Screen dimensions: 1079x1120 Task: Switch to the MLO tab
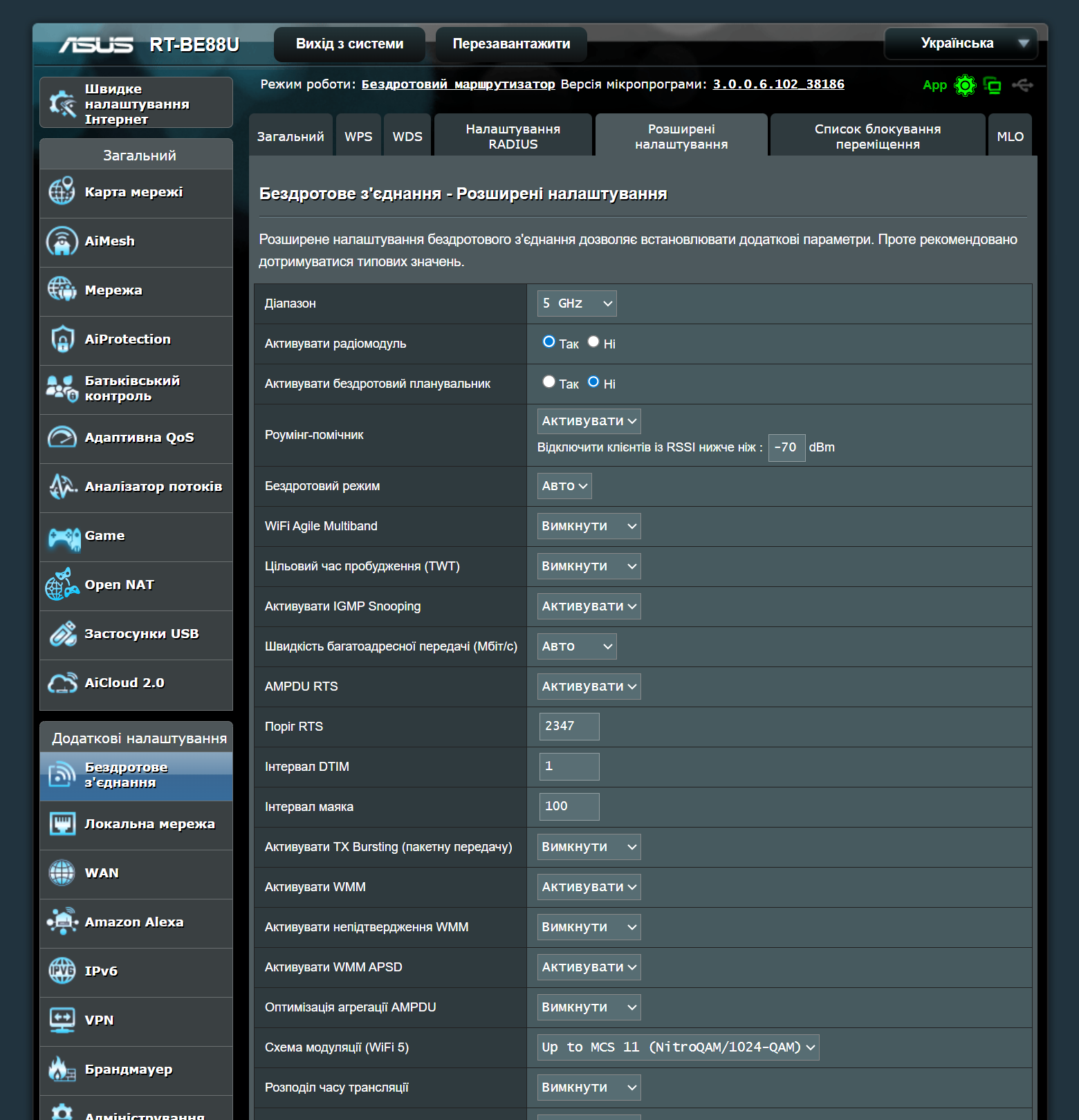tap(1010, 136)
